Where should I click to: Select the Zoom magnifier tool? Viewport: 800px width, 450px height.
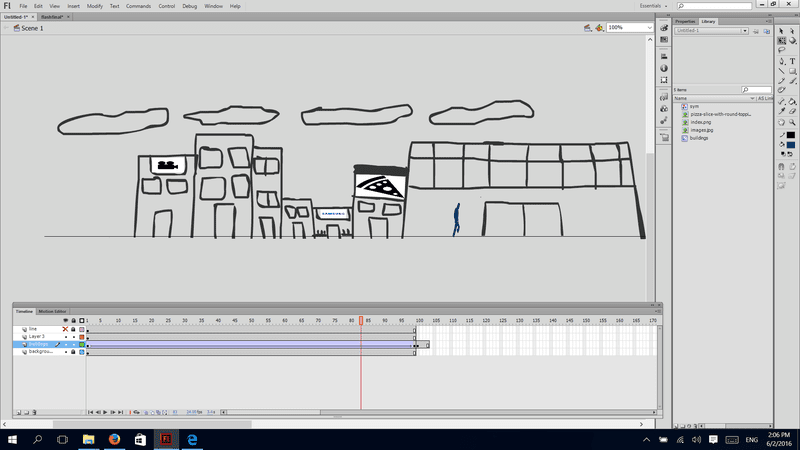coord(792,122)
